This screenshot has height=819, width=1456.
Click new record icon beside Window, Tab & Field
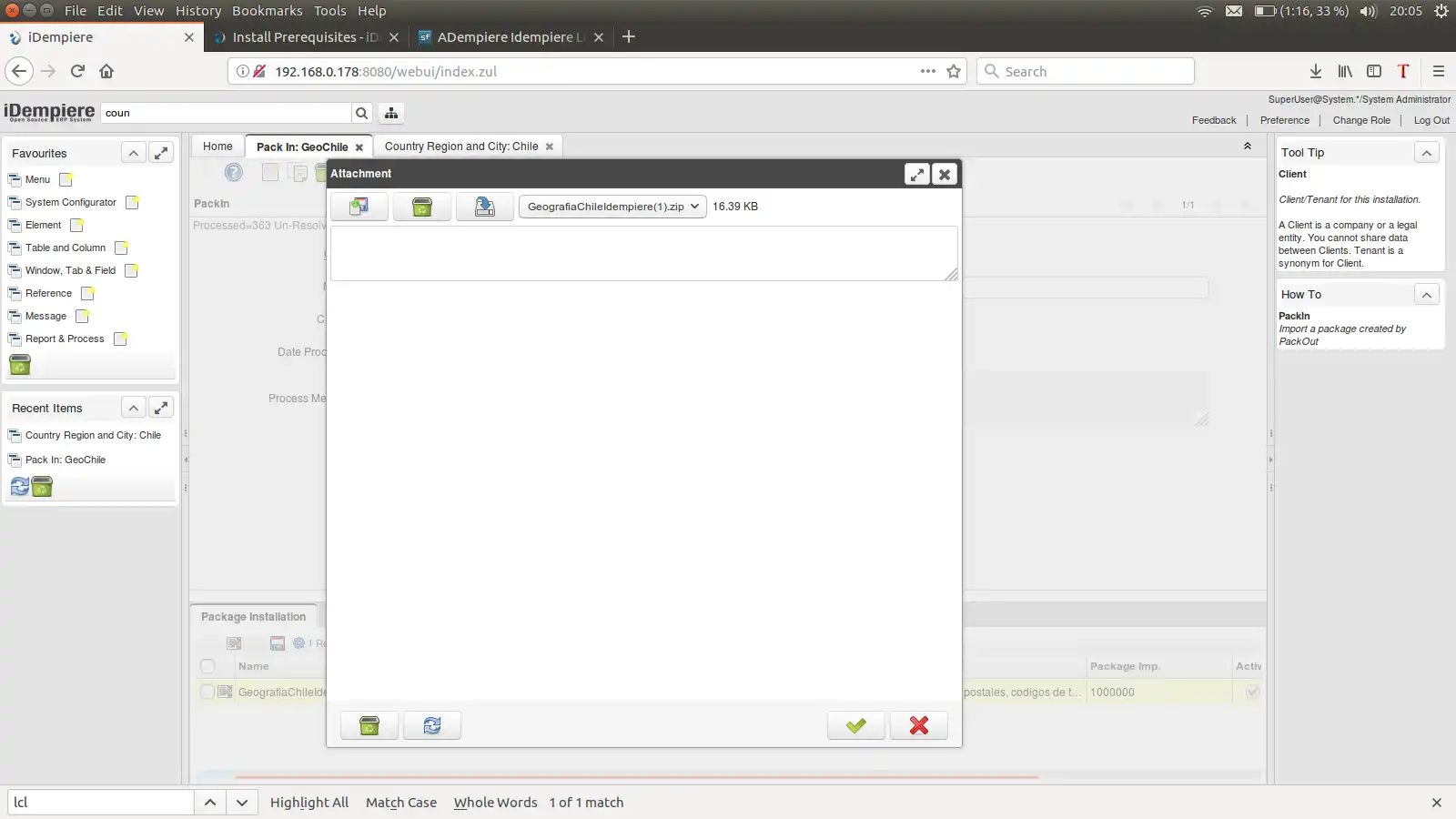click(x=131, y=270)
